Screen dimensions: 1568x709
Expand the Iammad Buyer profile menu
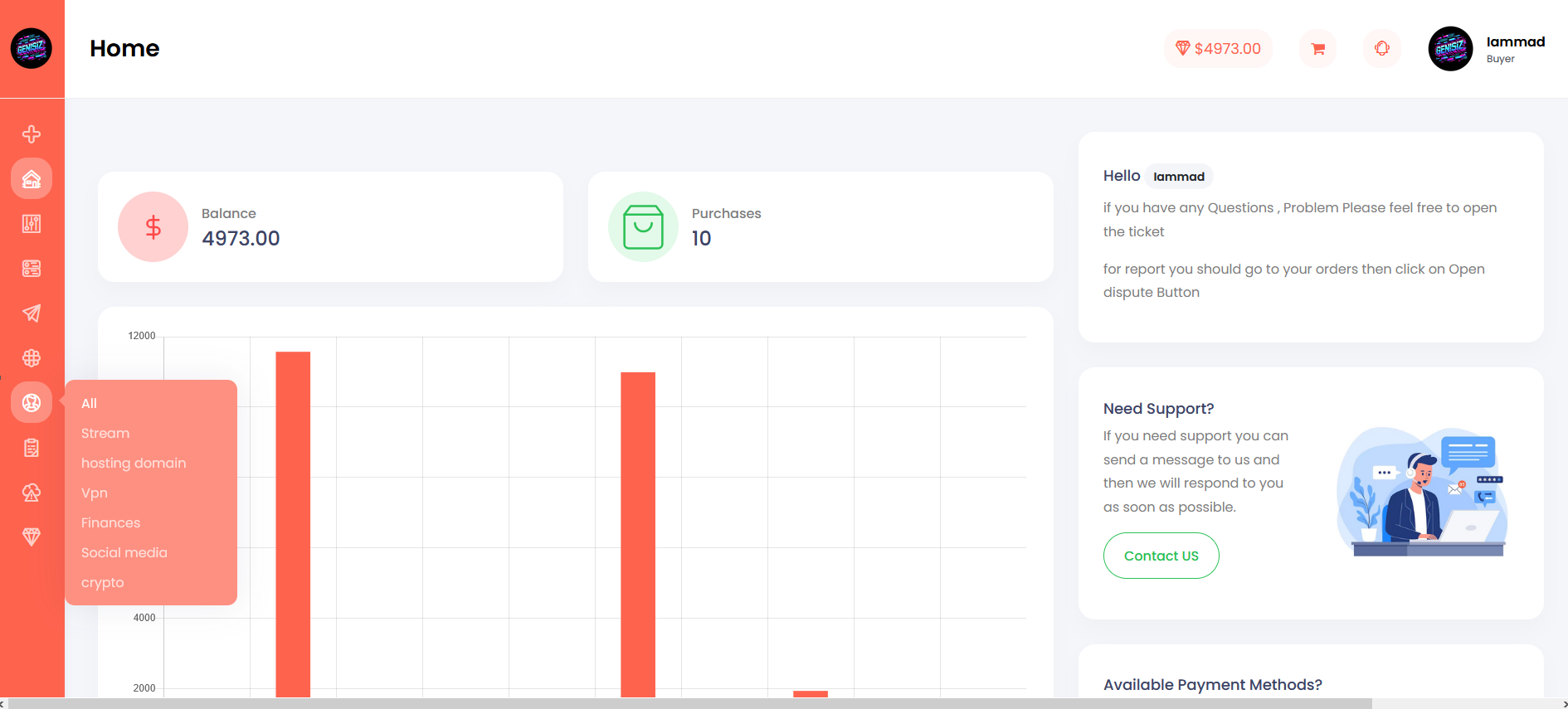[x=1487, y=49]
